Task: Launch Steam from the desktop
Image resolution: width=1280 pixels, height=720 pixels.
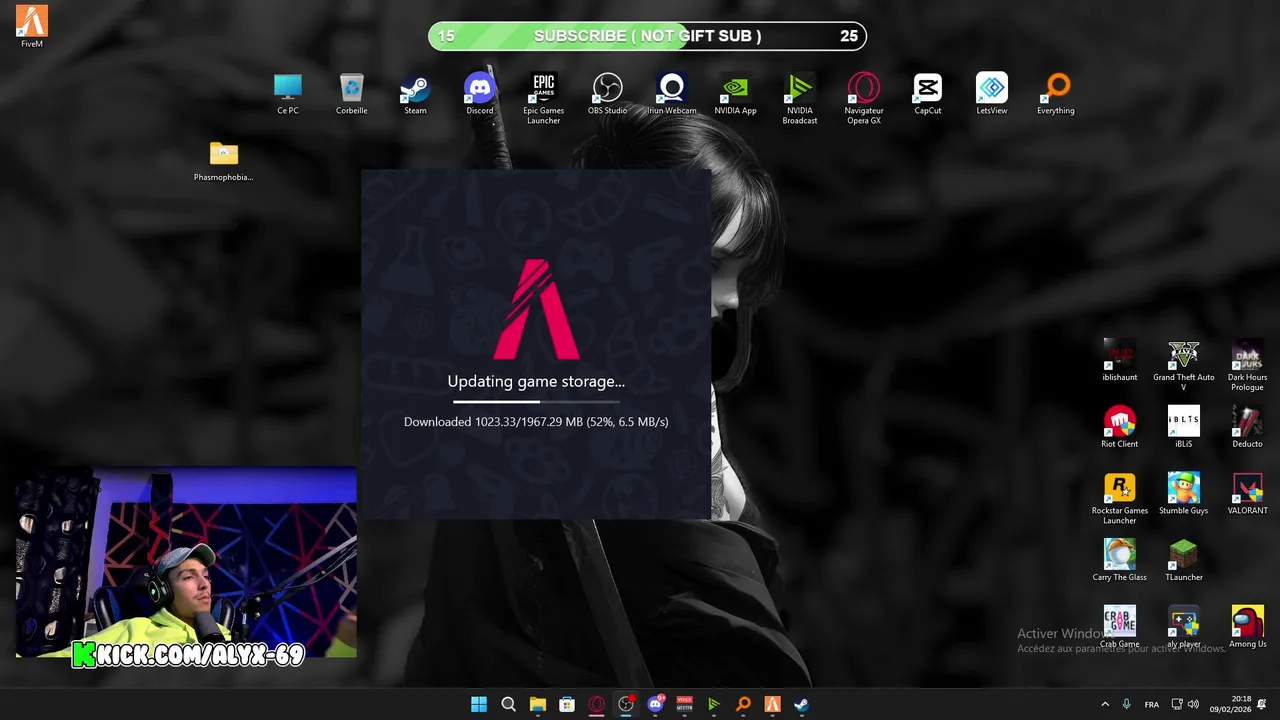Action: tap(415, 94)
